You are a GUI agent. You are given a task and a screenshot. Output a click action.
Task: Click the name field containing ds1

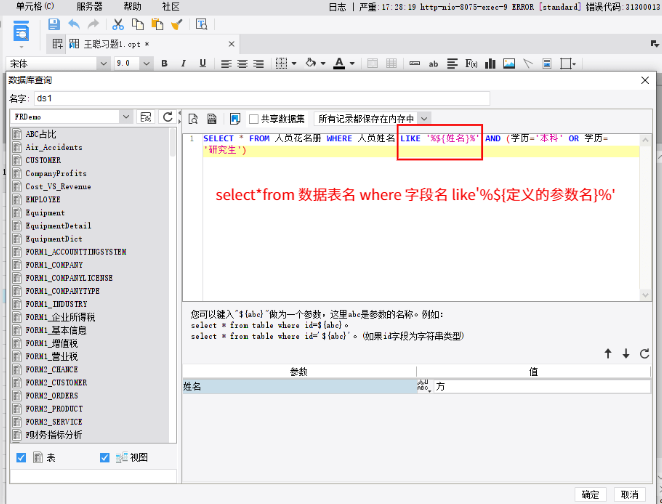click(262, 98)
